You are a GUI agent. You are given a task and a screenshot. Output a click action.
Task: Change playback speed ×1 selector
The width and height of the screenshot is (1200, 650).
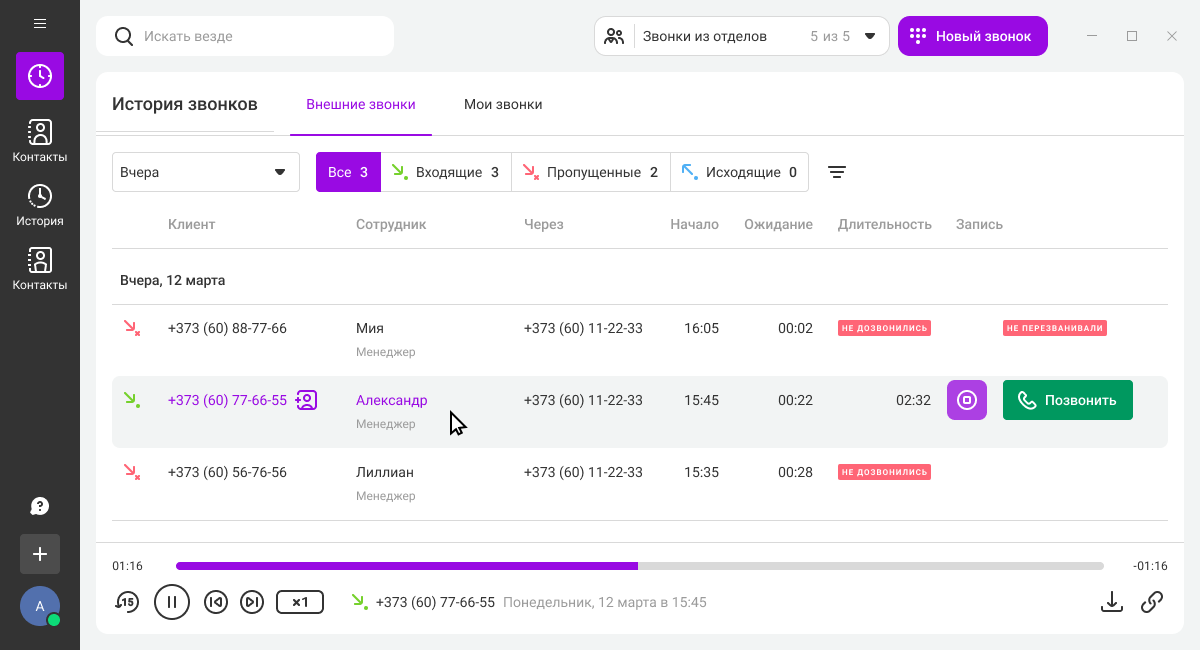pyautogui.click(x=300, y=601)
